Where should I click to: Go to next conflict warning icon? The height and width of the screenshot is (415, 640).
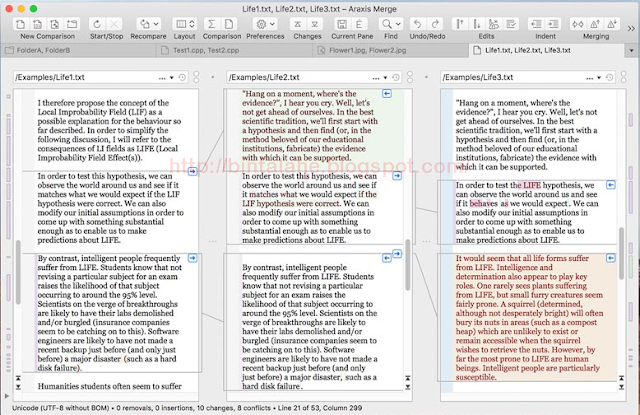tap(612, 24)
